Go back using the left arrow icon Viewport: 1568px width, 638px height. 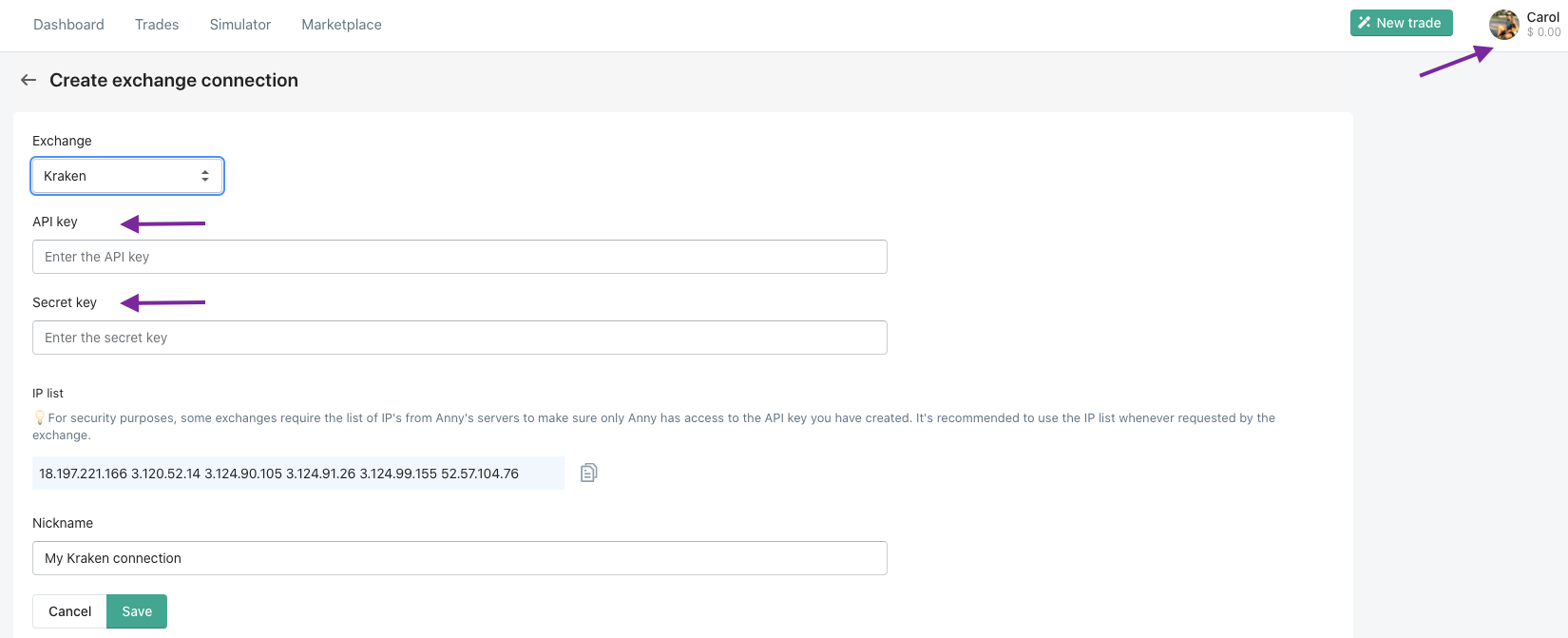29,81
